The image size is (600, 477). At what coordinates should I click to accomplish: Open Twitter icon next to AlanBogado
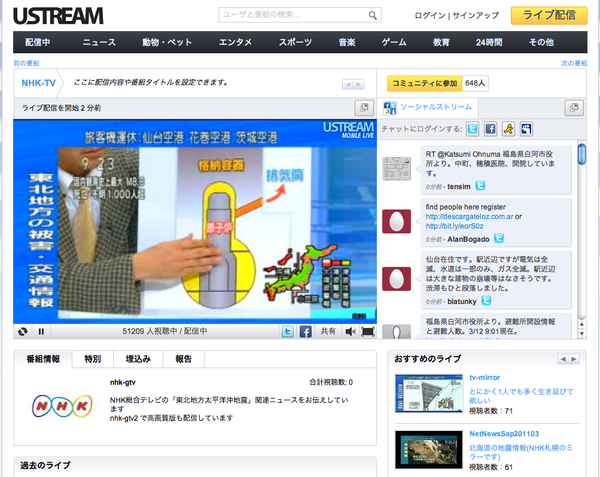(499, 239)
